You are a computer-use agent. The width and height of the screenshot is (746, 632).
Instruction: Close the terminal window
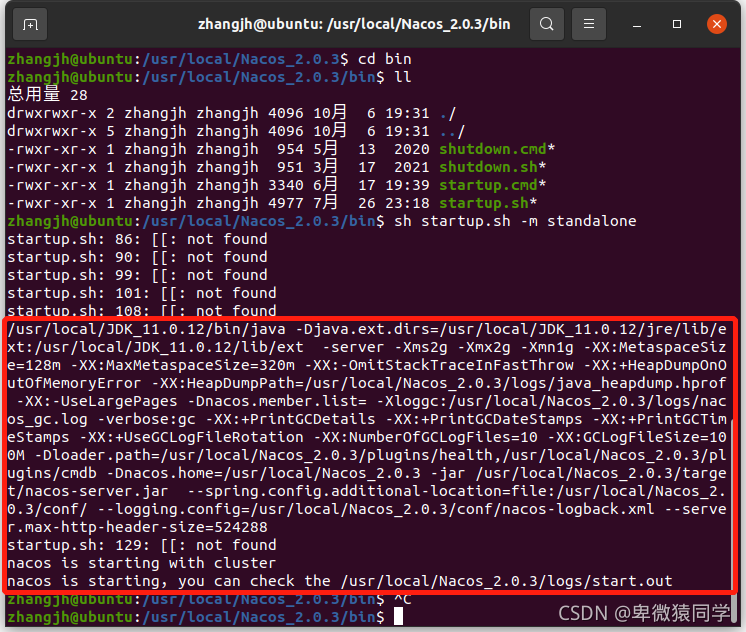[x=717, y=24]
